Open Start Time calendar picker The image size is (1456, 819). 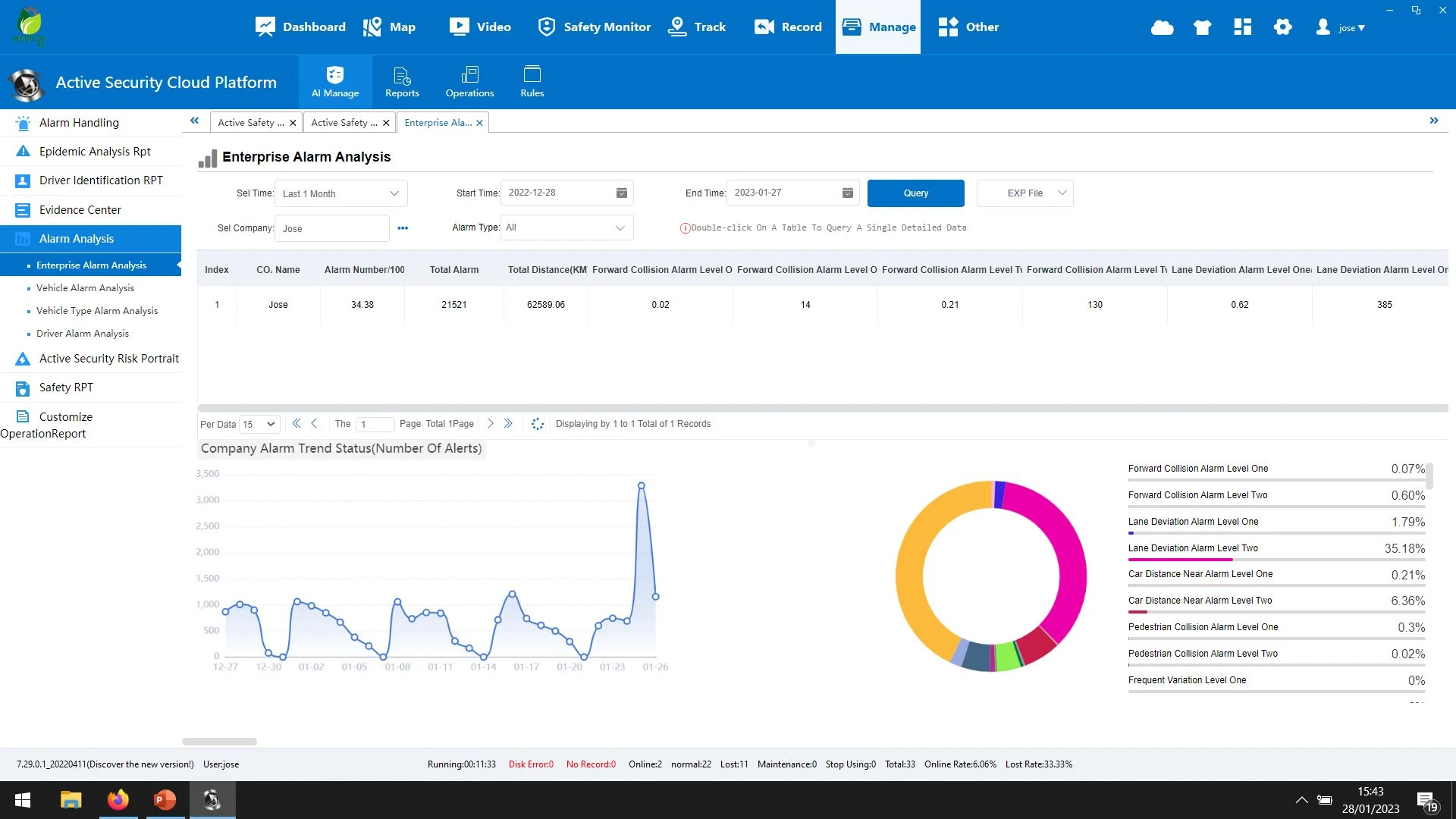(x=621, y=193)
